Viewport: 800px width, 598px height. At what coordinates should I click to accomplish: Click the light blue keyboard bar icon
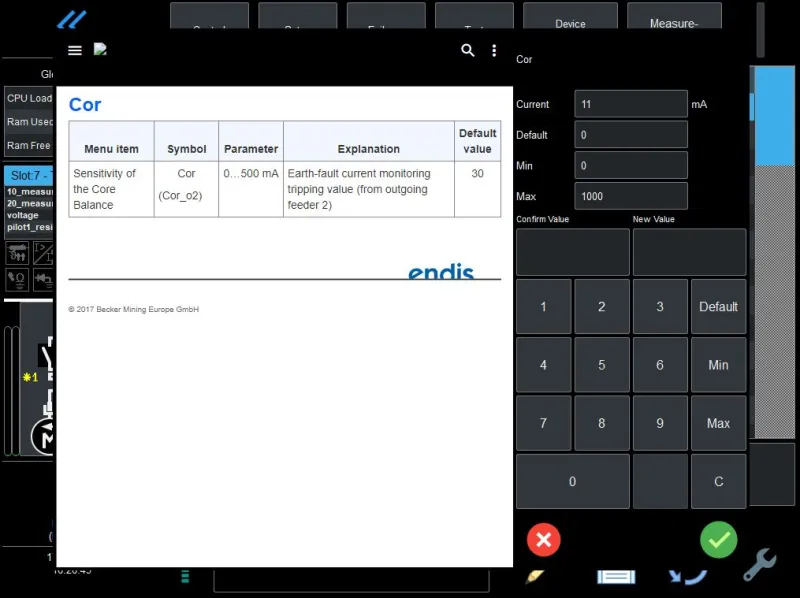point(616,577)
